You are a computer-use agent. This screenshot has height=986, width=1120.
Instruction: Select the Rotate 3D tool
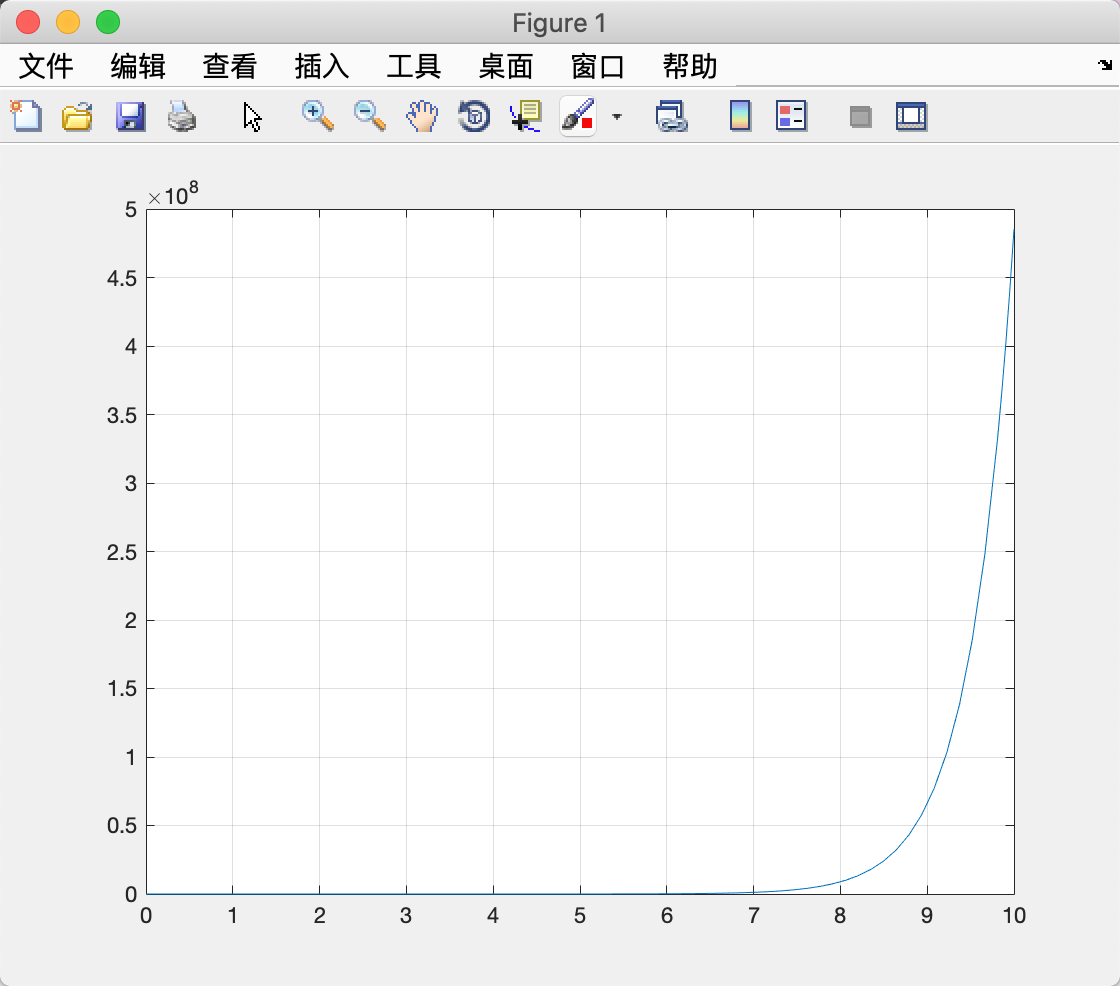[x=474, y=116]
